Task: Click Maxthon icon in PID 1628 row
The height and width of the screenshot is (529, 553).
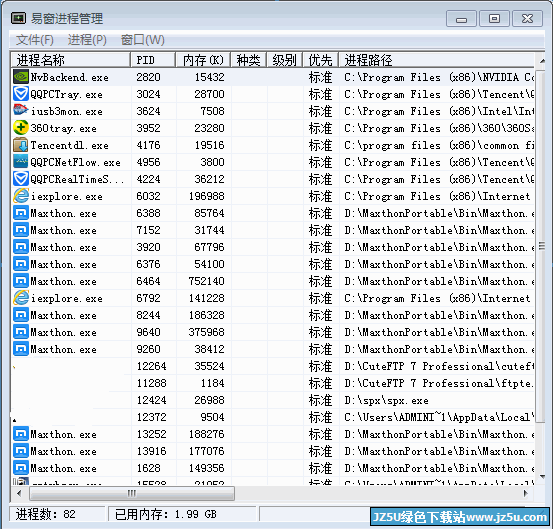Action: click(x=21, y=468)
